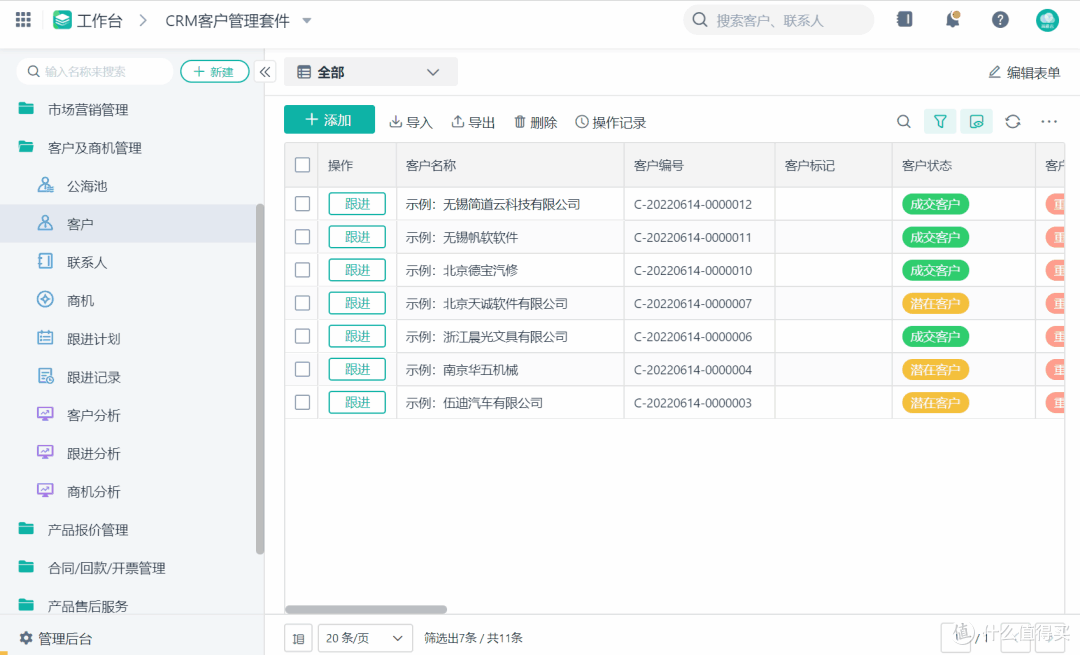Click the 添加 add button
Image resolution: width=1080 pixels, height=655 pixels.
tap(329, 120)
